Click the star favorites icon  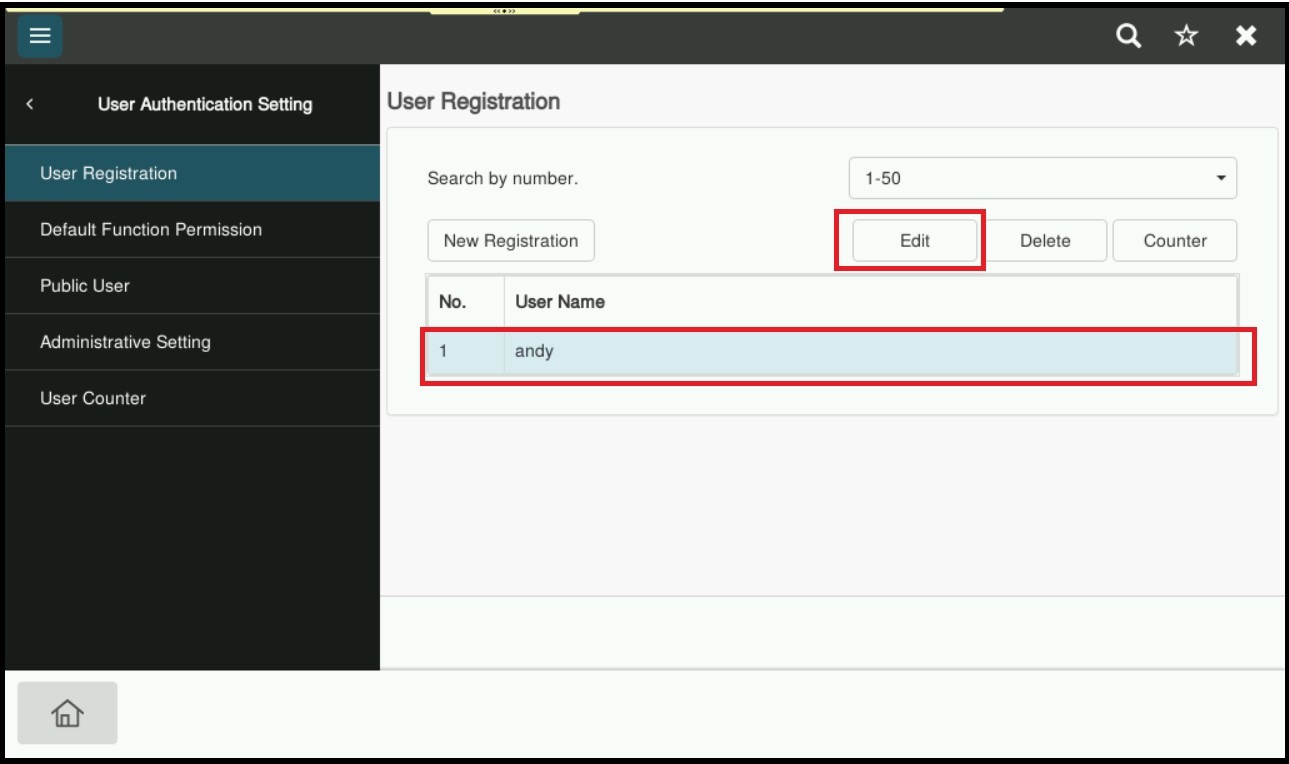coord(1186,36)
